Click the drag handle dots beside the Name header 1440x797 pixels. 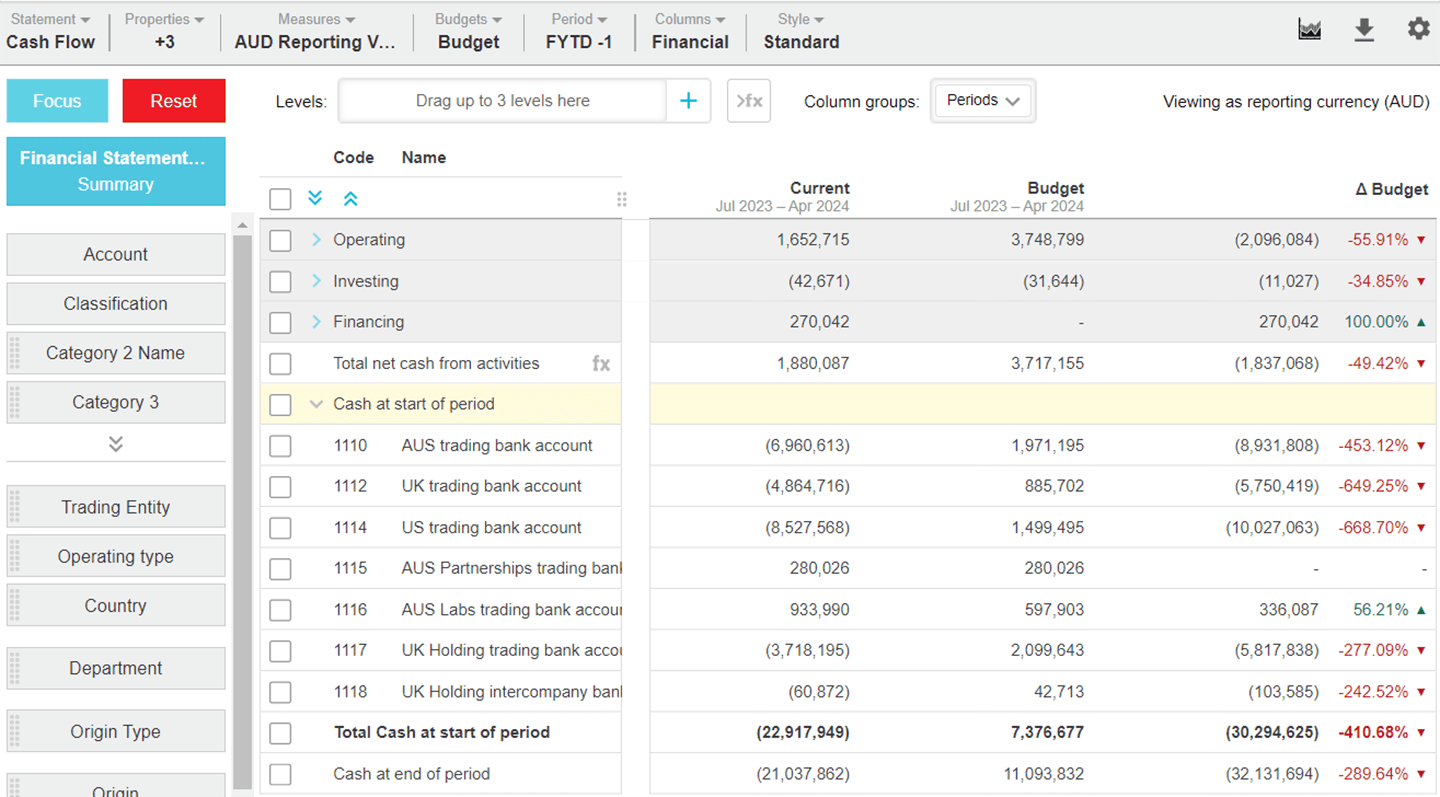(x=621, y=198)
